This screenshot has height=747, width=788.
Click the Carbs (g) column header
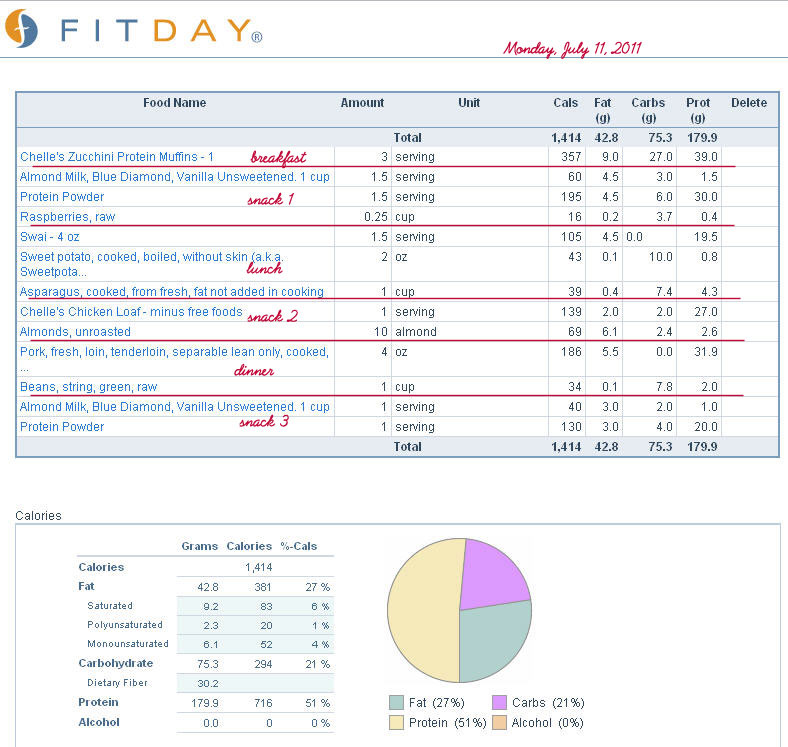tap(648, 110)
